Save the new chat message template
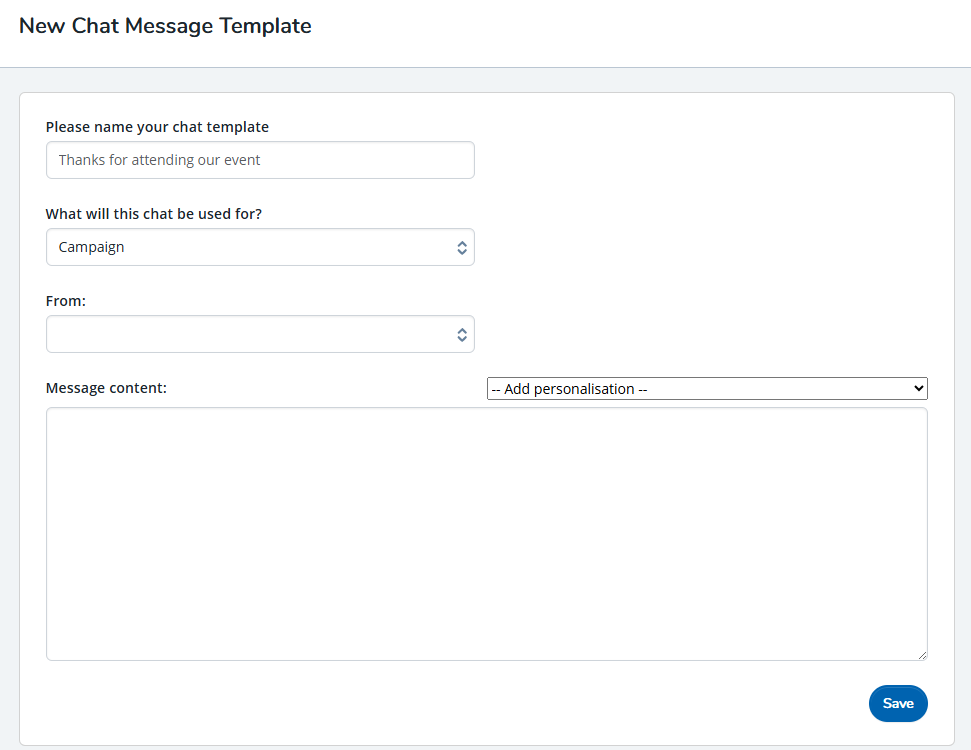Screen dimensions: 971x750 point(897,703)
